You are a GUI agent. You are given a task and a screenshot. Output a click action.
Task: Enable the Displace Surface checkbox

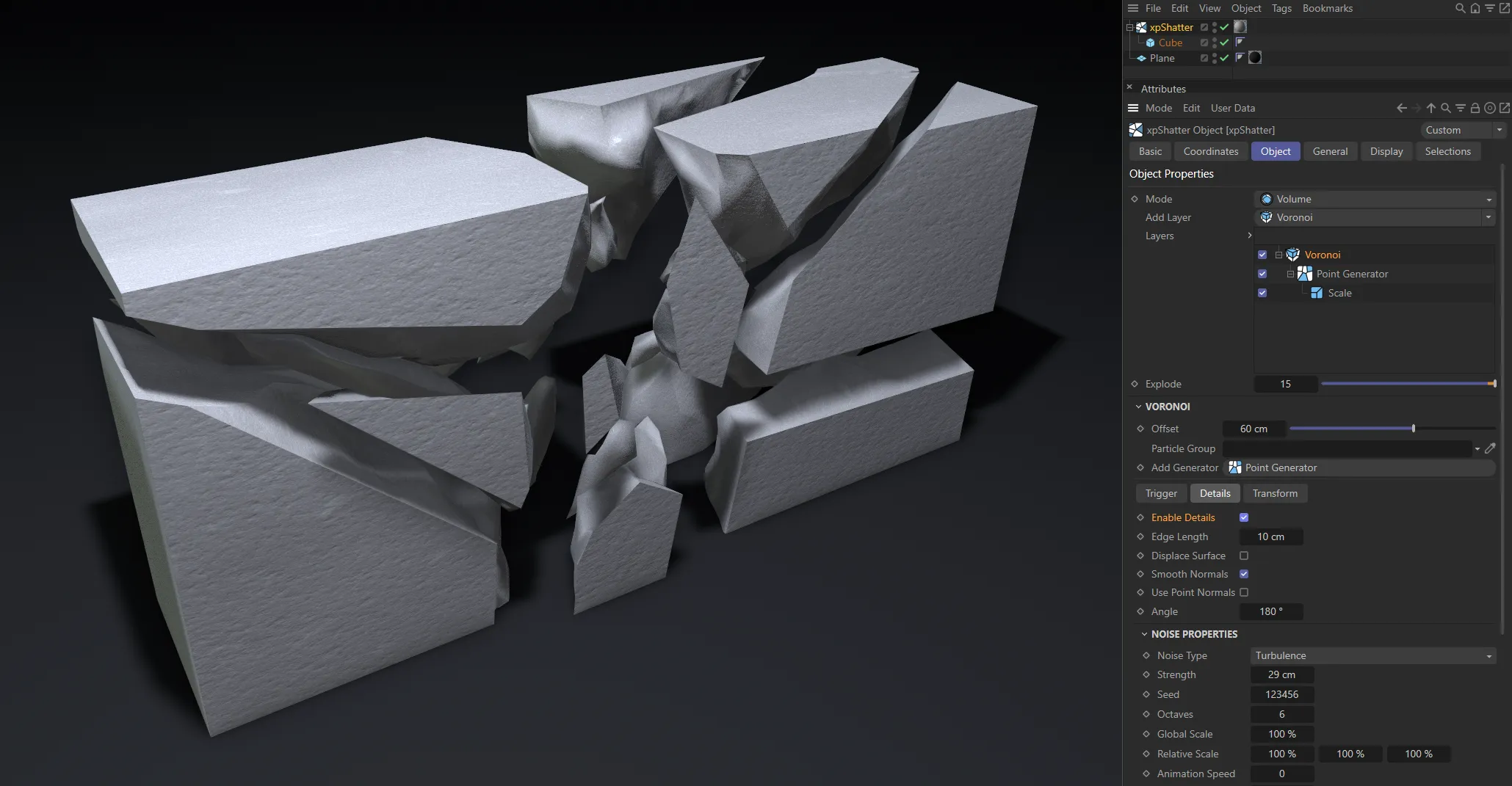(x=1244, y=556)
